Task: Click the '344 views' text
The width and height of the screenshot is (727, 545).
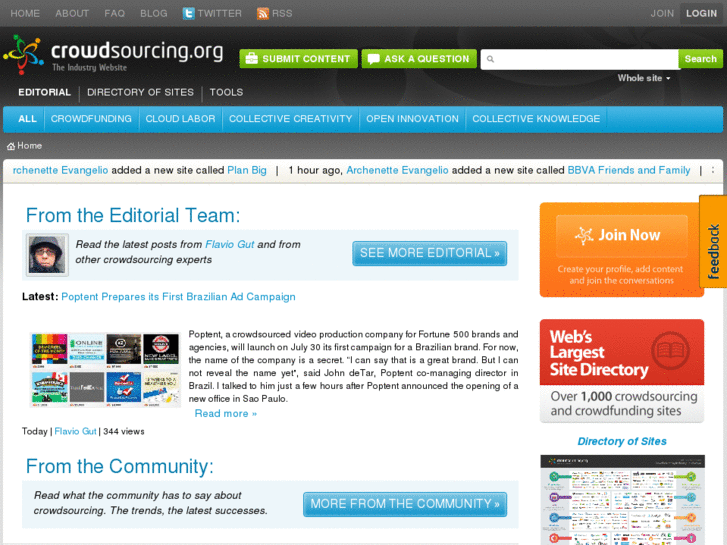Action: (124, 431)
